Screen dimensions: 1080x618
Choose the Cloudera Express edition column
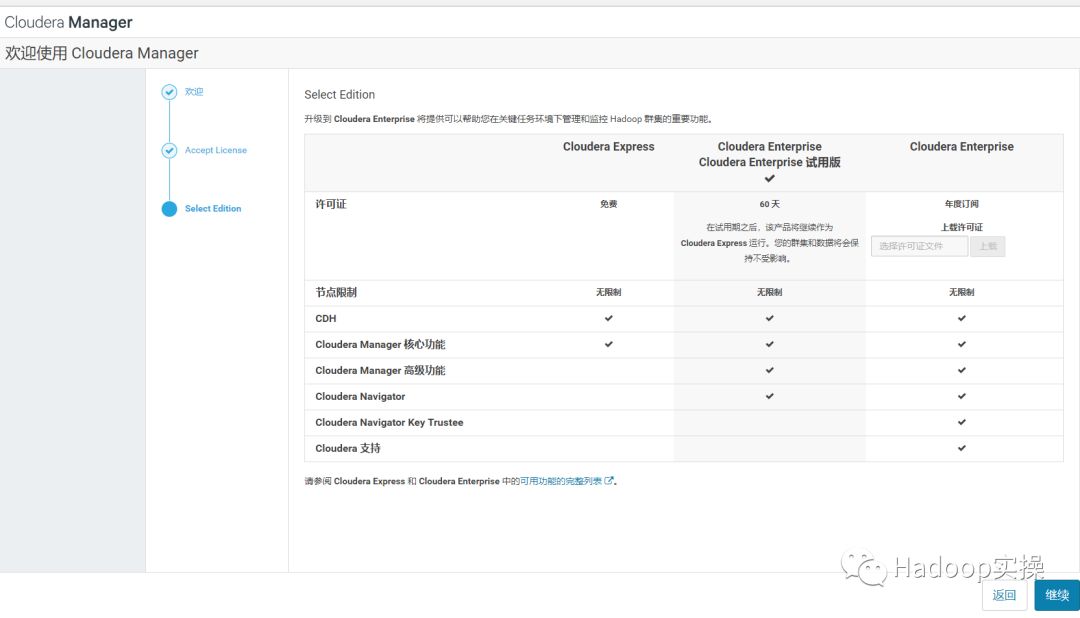tap(608, 147)
